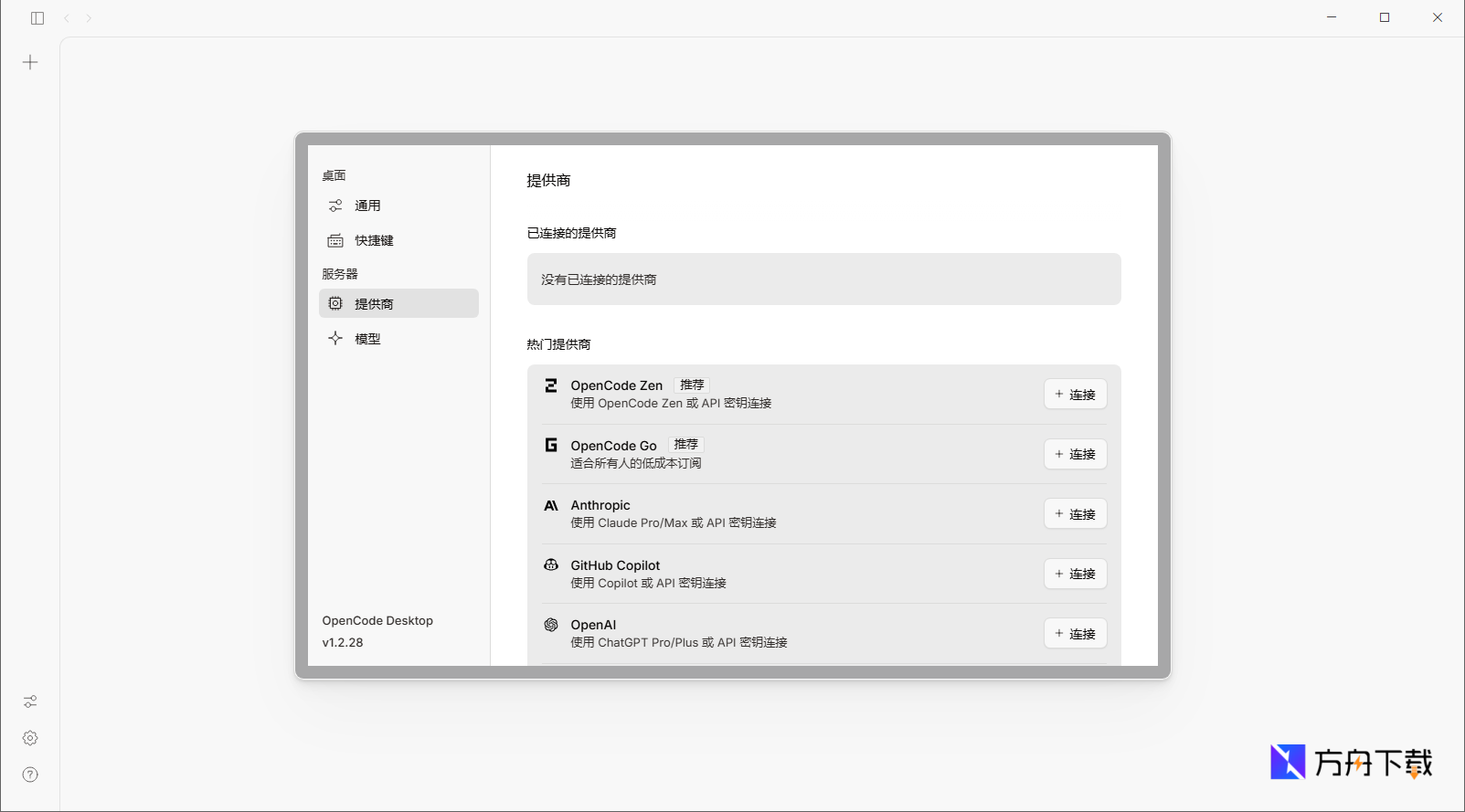
Task: Click 使用 ChatGPT Pro/Plus description text
Action: click(x=679, y=642)
